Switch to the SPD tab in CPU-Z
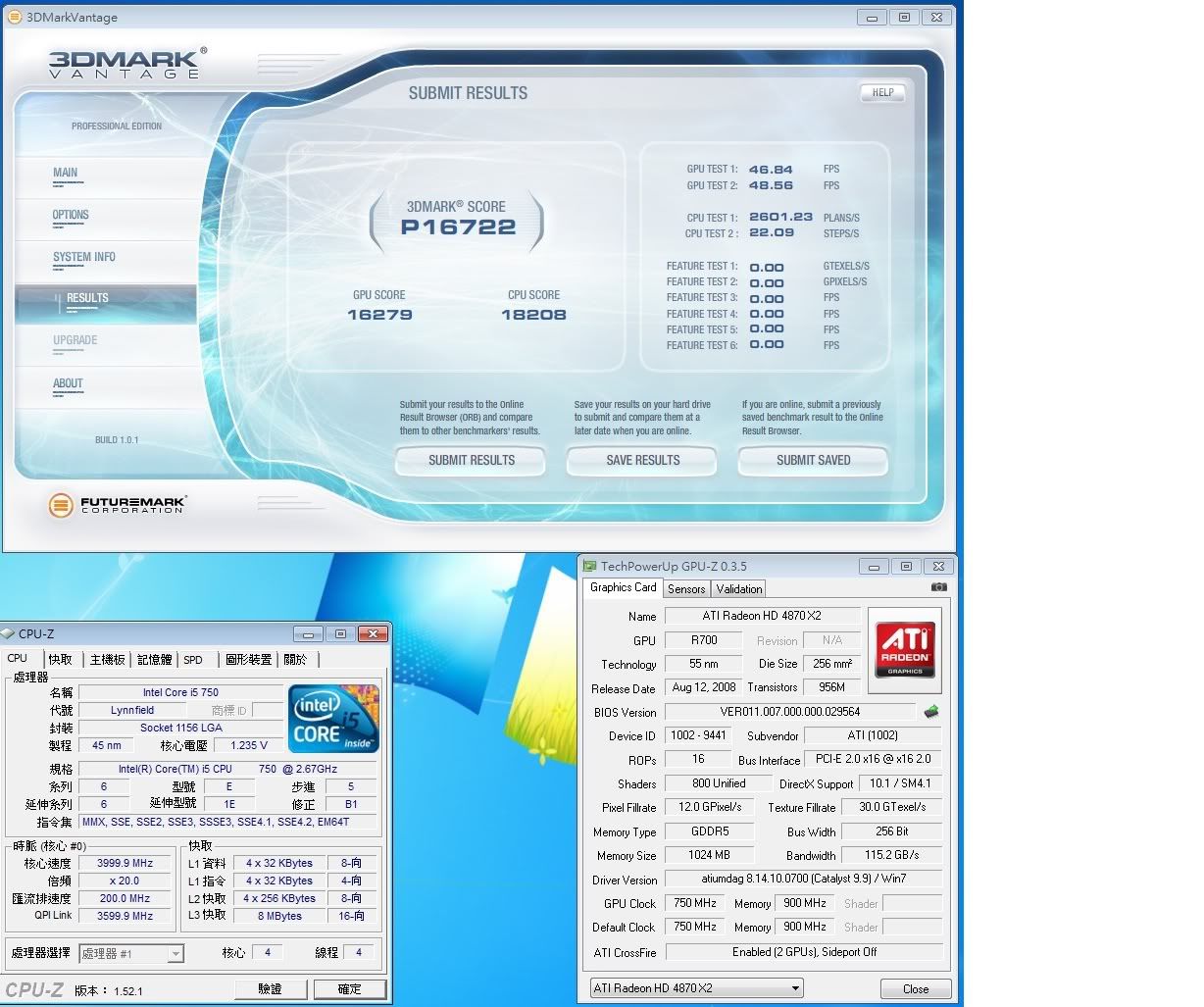1204x1007 pixels. pos(193,660)
